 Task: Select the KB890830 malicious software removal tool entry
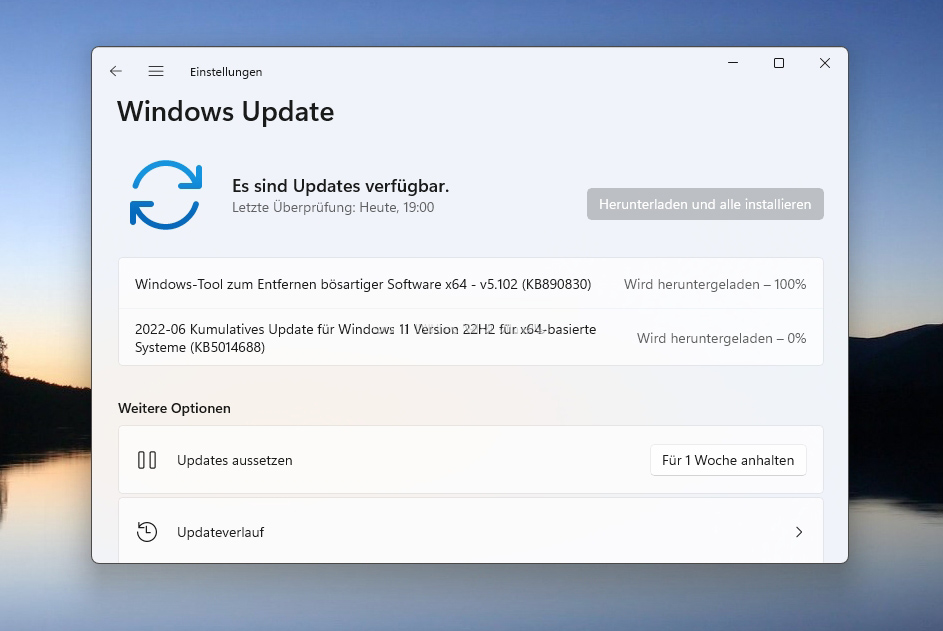[363, 284]
